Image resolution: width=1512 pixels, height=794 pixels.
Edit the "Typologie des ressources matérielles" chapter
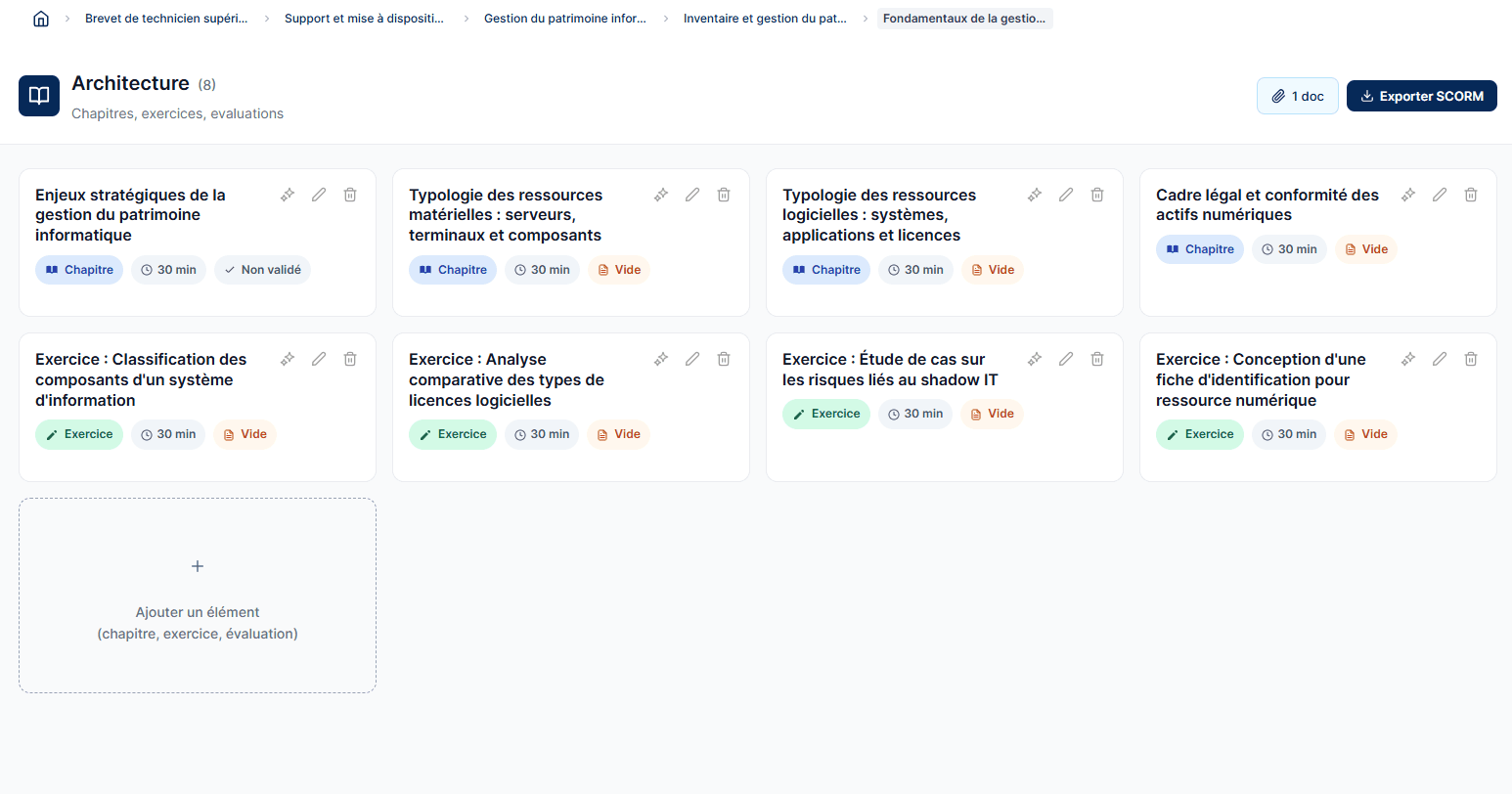692,195
